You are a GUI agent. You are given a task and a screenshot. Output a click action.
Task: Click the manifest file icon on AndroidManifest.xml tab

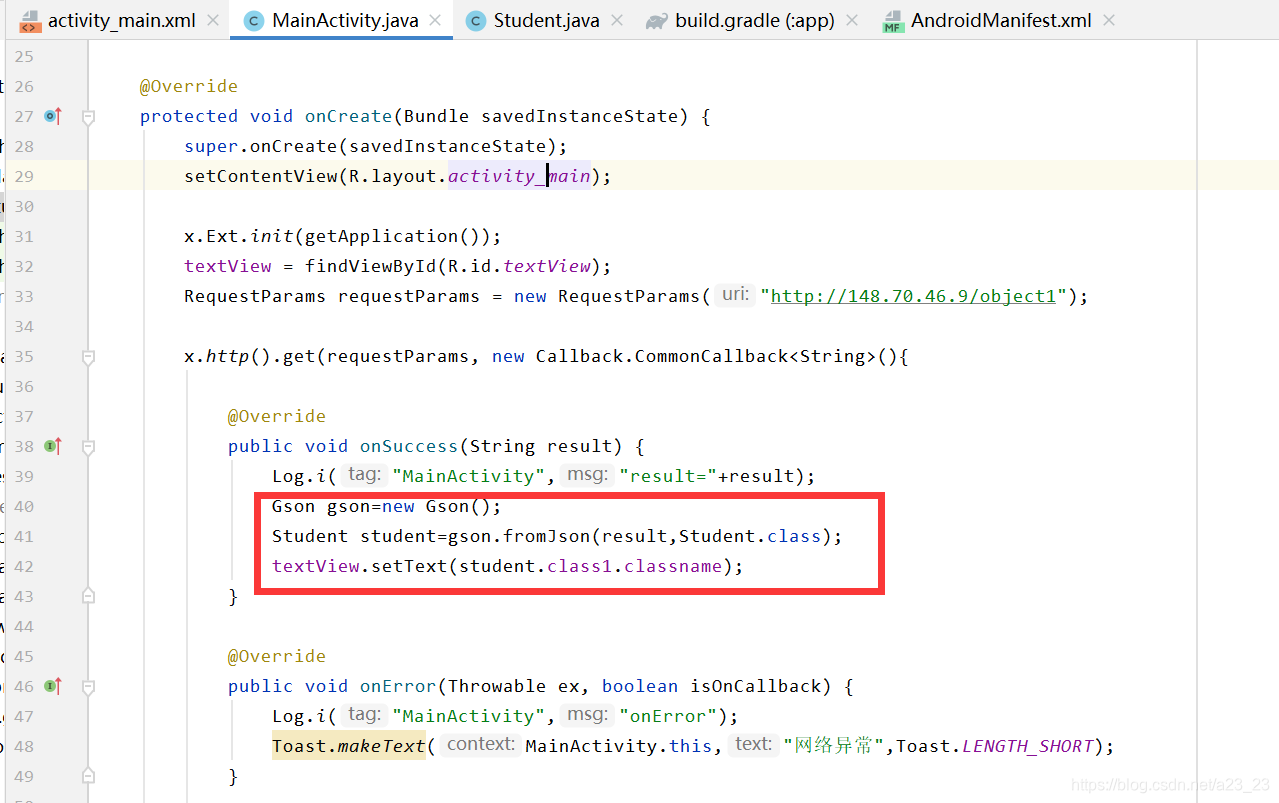point(893,21)
